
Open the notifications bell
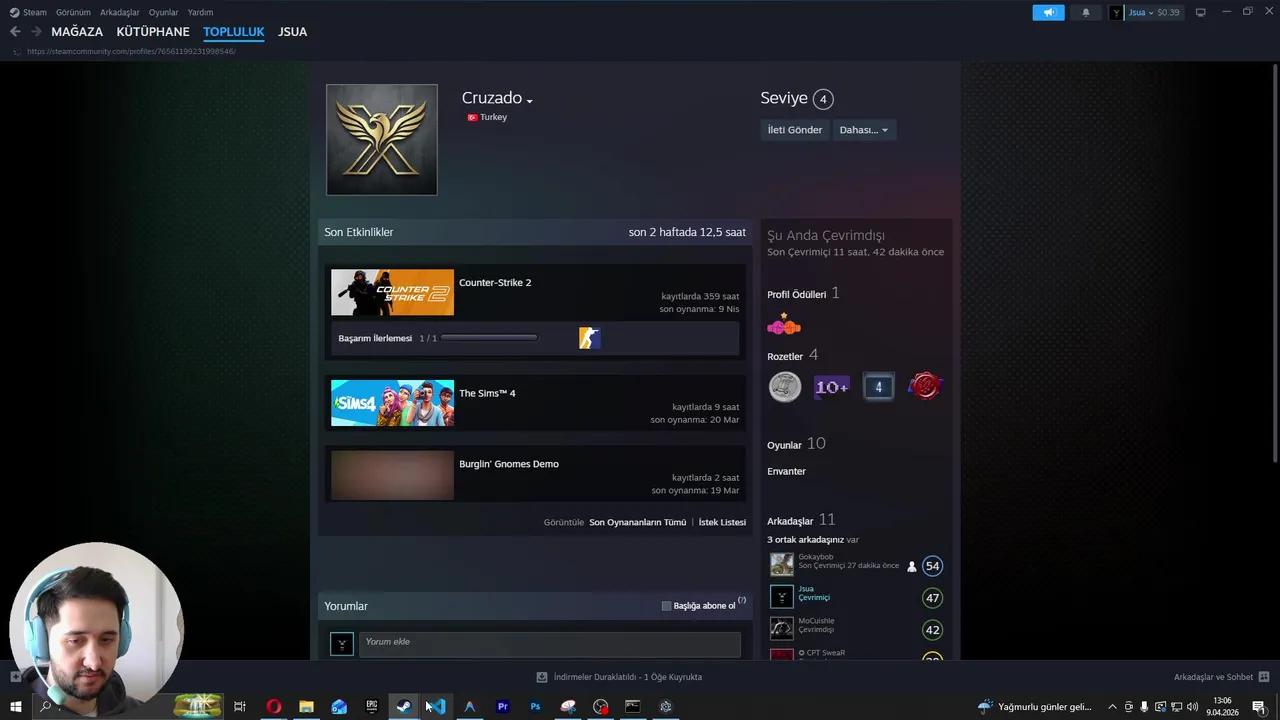click(x=1086, y=12)
